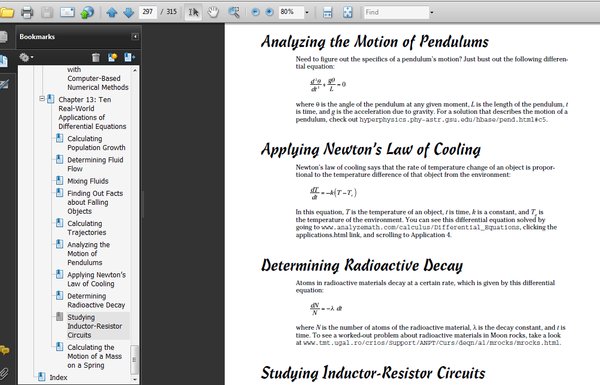Click the bookmarks panel scrollbar thumb
Image resolution: width=600 pixels, height=385 pixels.
(135, 360)
